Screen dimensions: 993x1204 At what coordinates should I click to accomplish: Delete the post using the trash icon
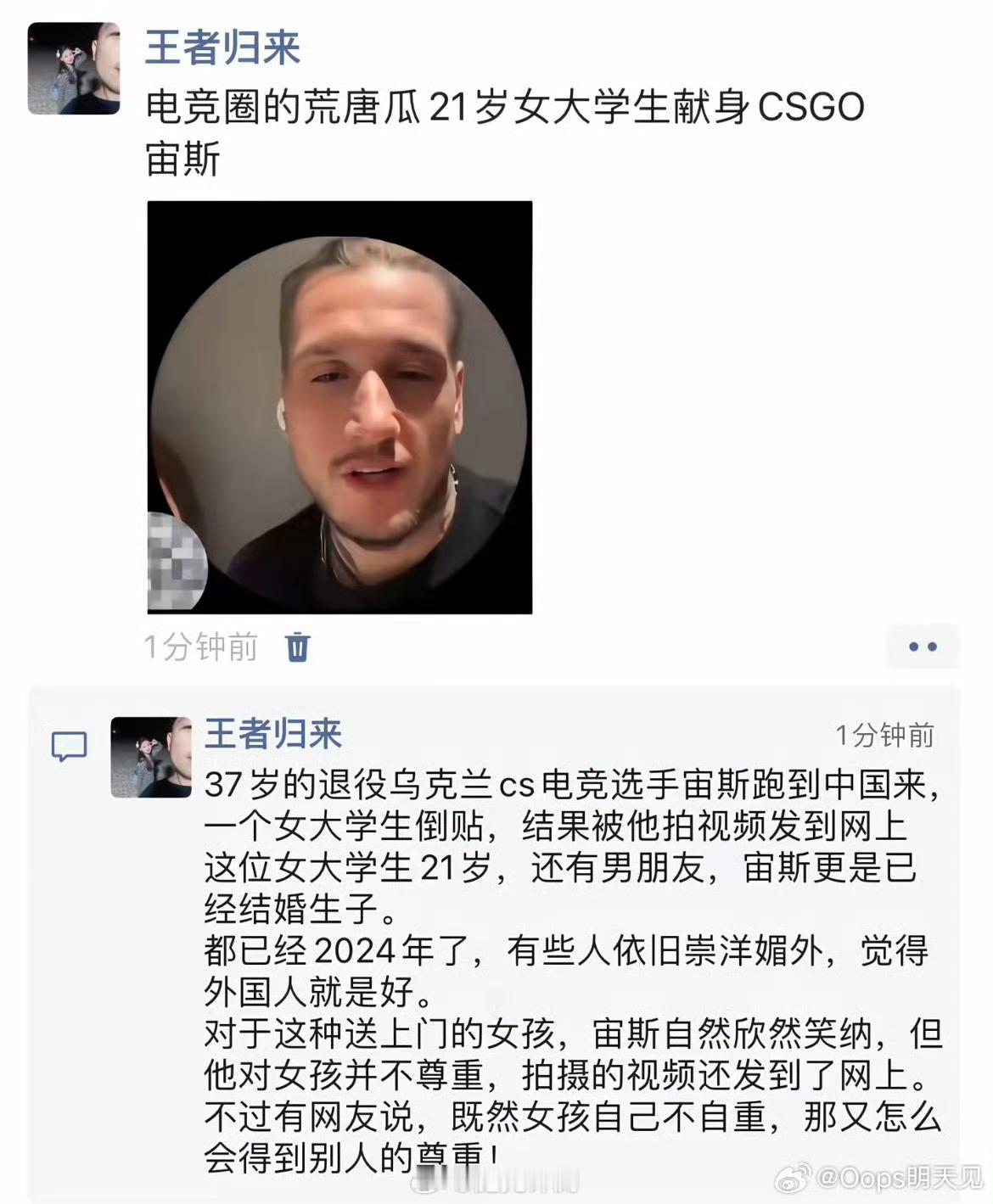point(297,647)
